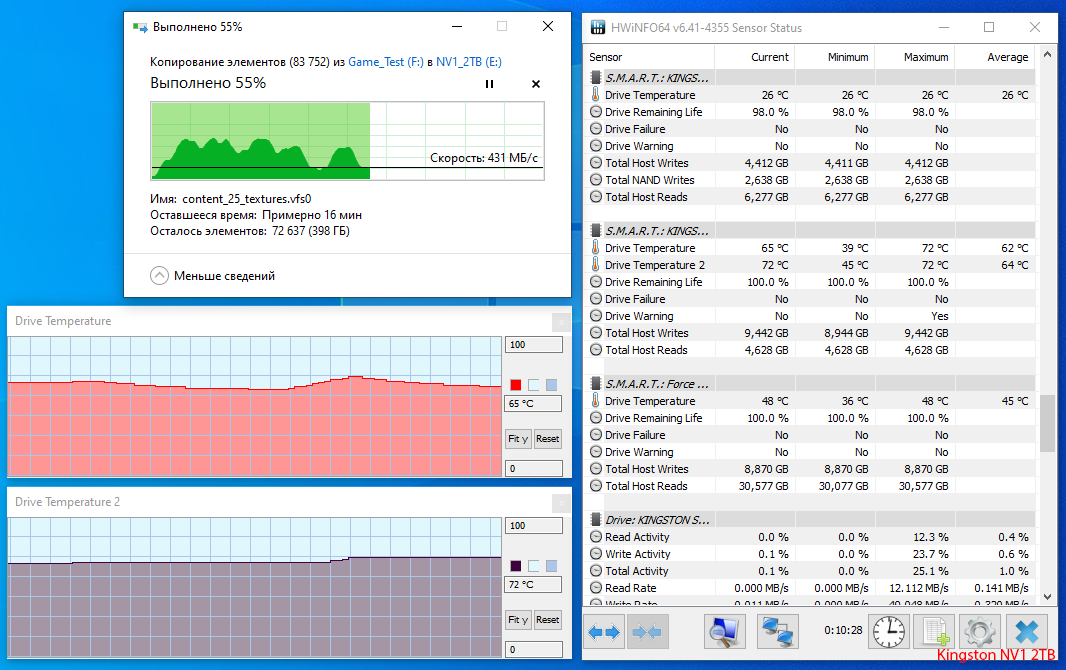This screenshot has width=1066, height=670.
Task: Click the 100 maximum field in Drive Temperature graph
Action: [x=534, y=345]
